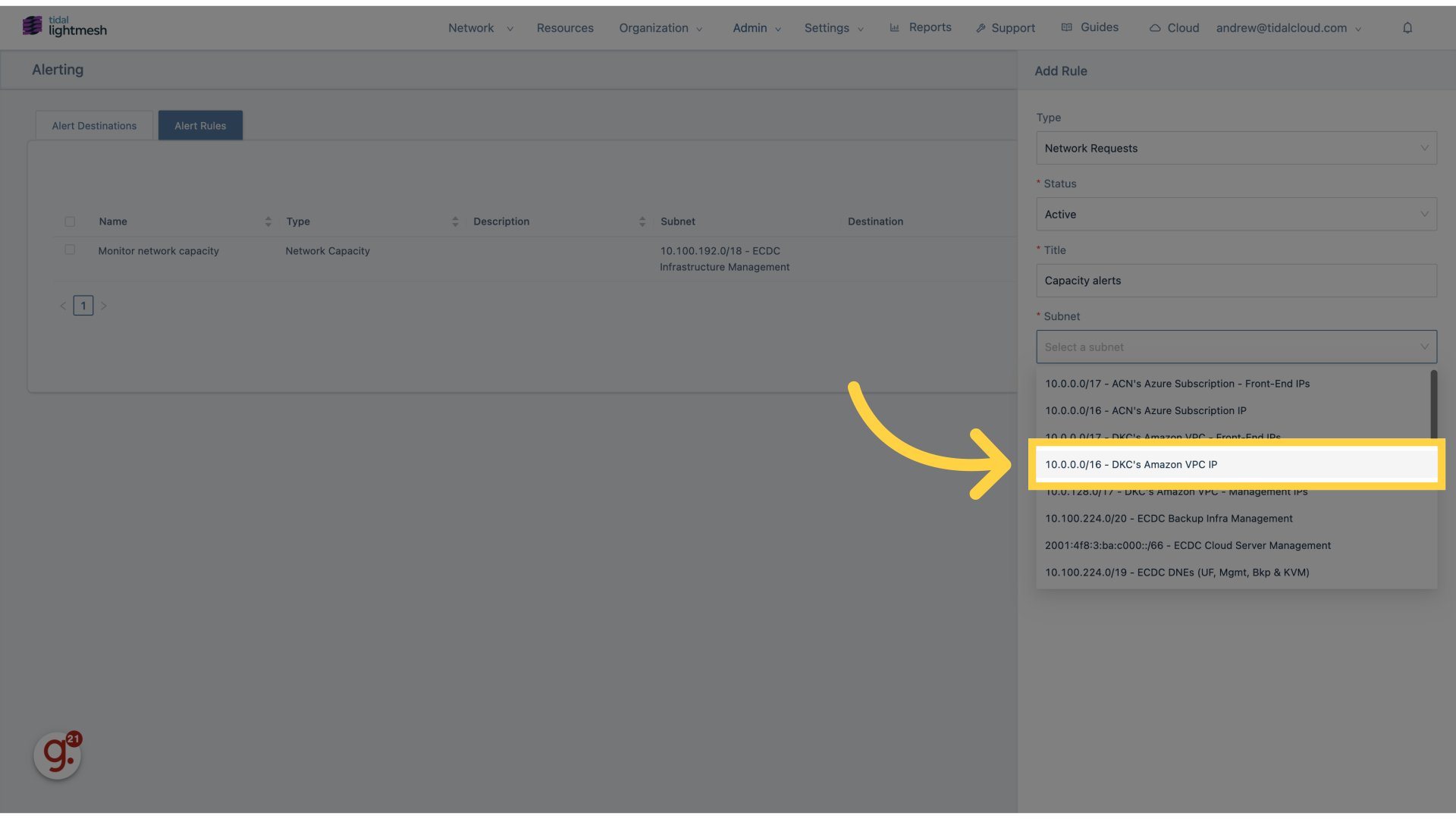
Task: Open the Admin dropdown
Action: click(x=757, y=28)
